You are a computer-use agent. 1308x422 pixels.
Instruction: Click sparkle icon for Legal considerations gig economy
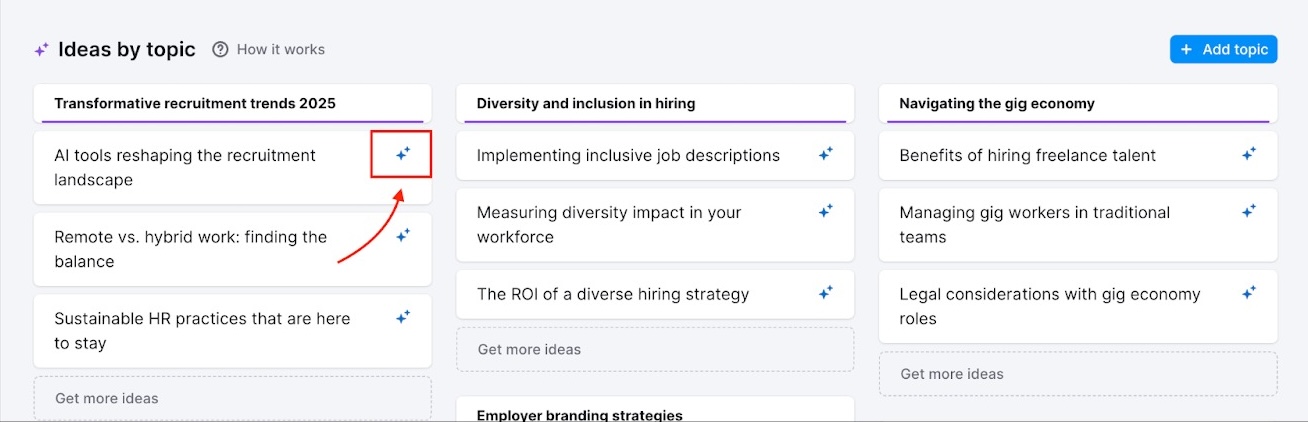coord(1249,293)
